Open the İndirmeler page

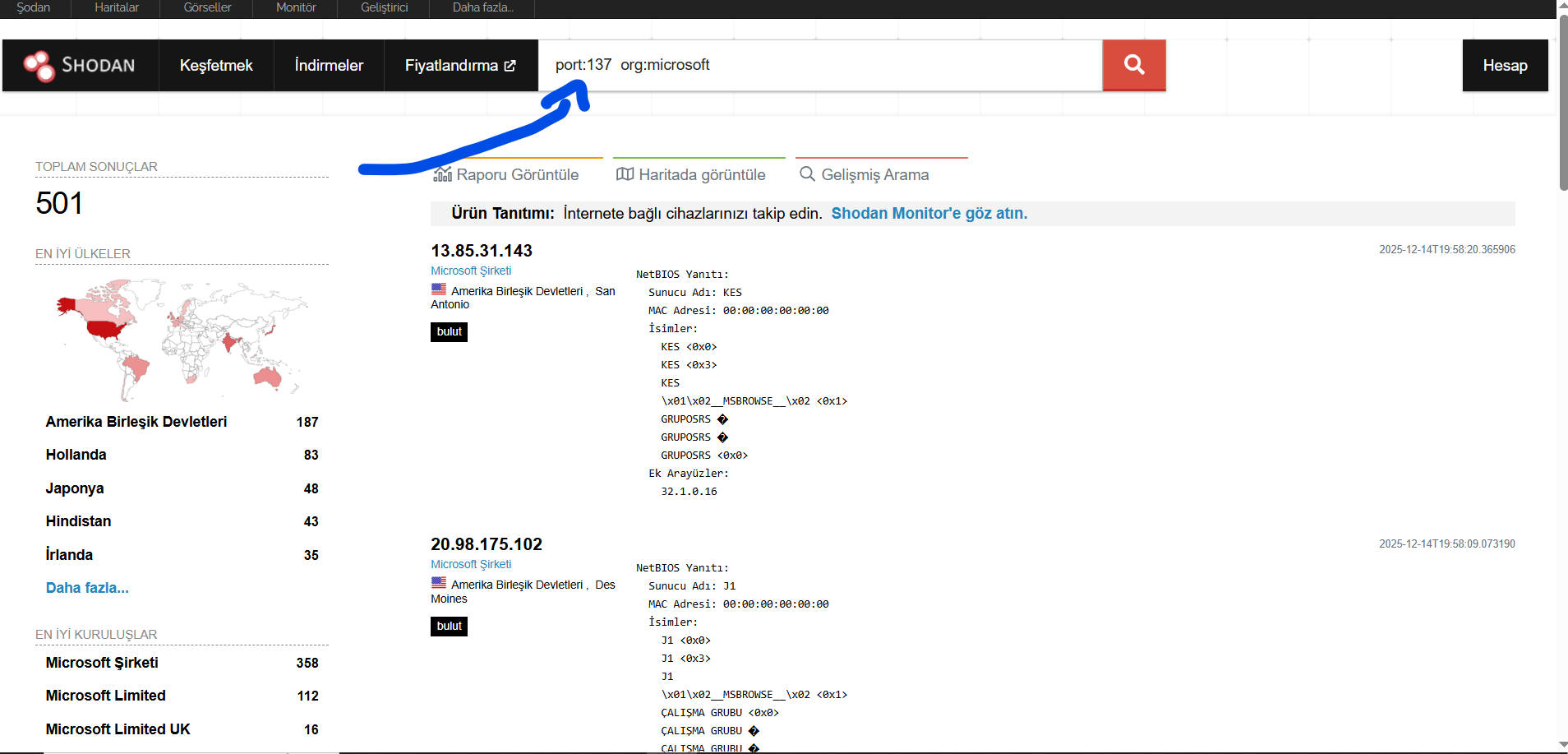[329, 66]
